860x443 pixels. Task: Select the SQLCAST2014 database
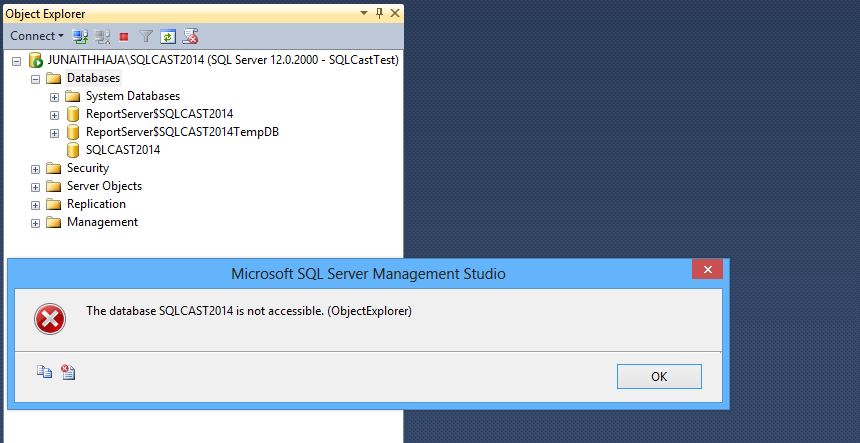click(x=123, y=150)
